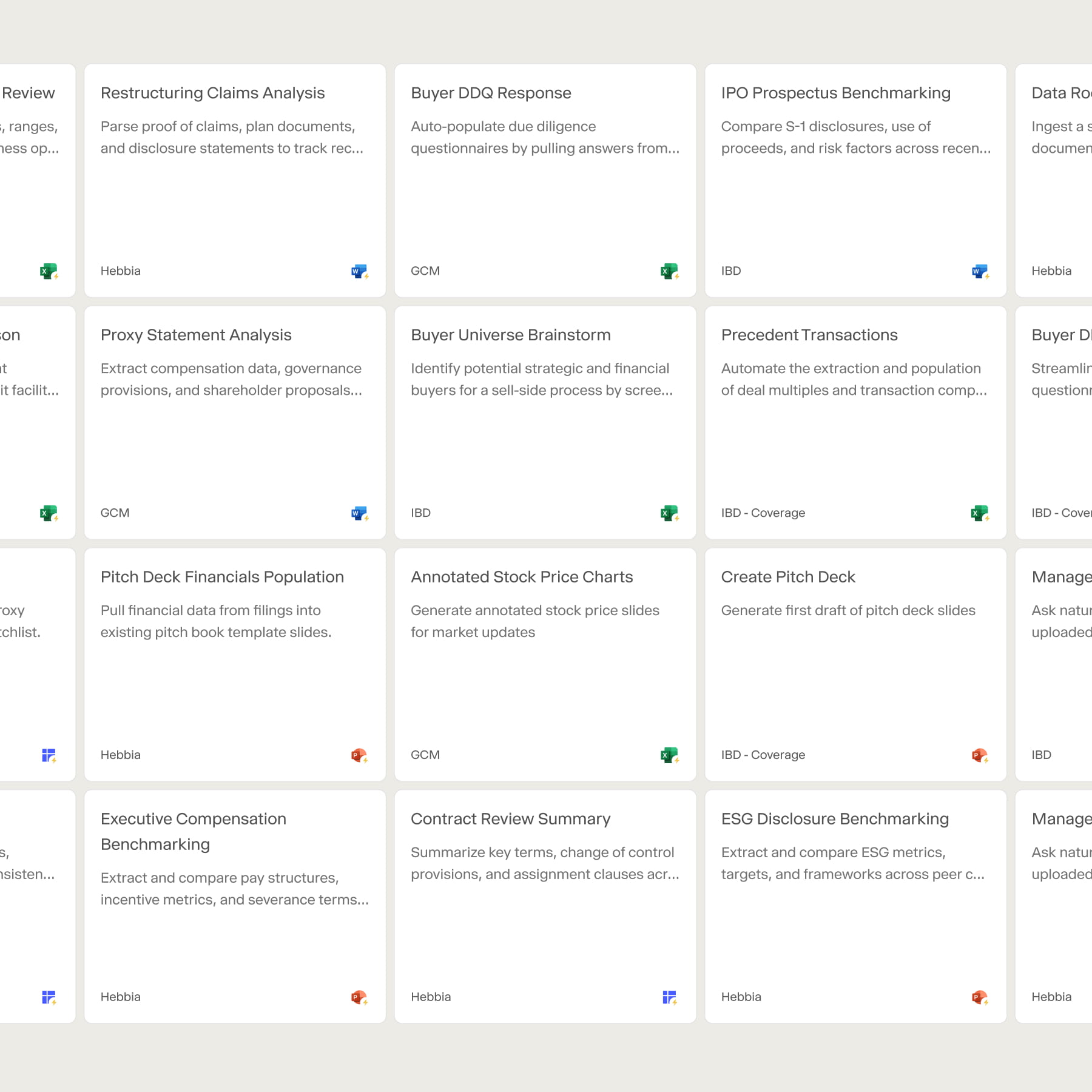
Task: Click Word icon on IPO Prospectus Benchmarking card
Action: (x=980, y=271)
